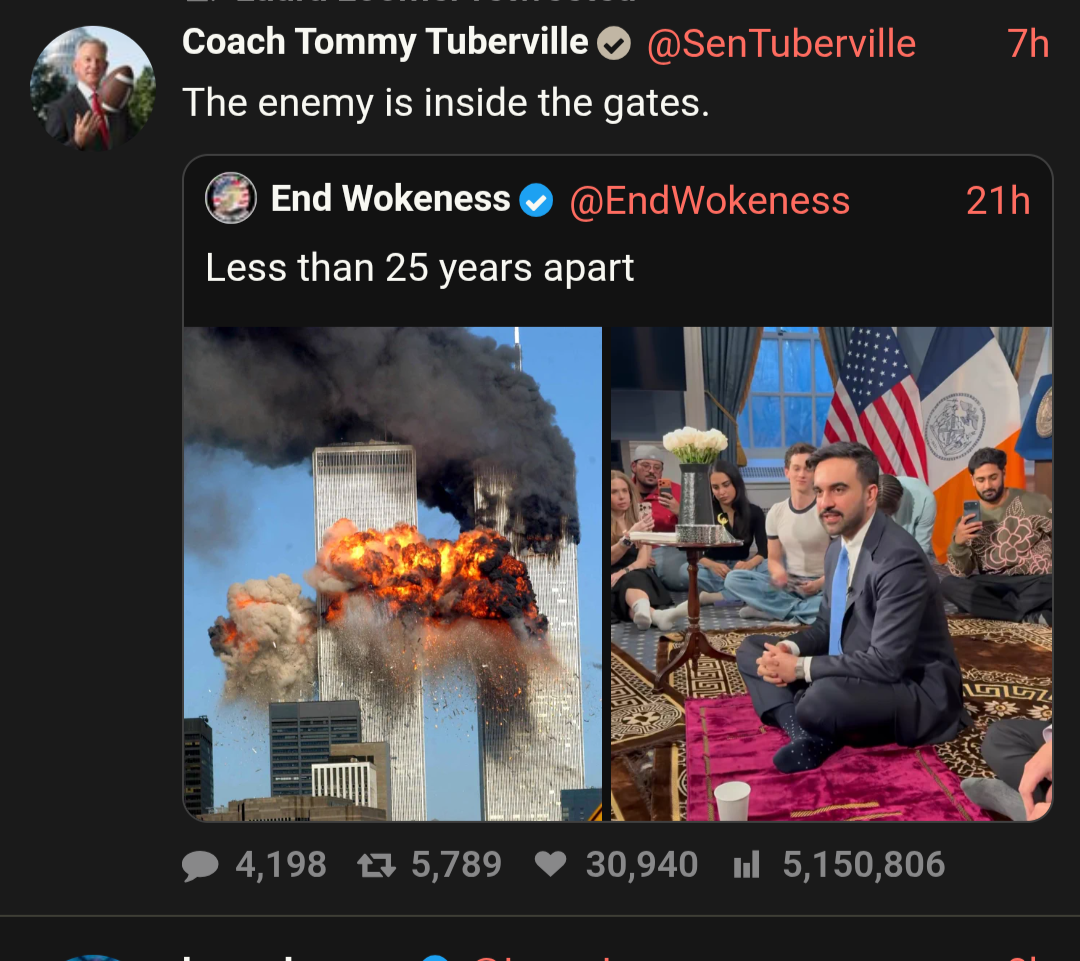Click the 21h quoted post timestamp
Screen dimensions: 1080x961
[997, 201]
